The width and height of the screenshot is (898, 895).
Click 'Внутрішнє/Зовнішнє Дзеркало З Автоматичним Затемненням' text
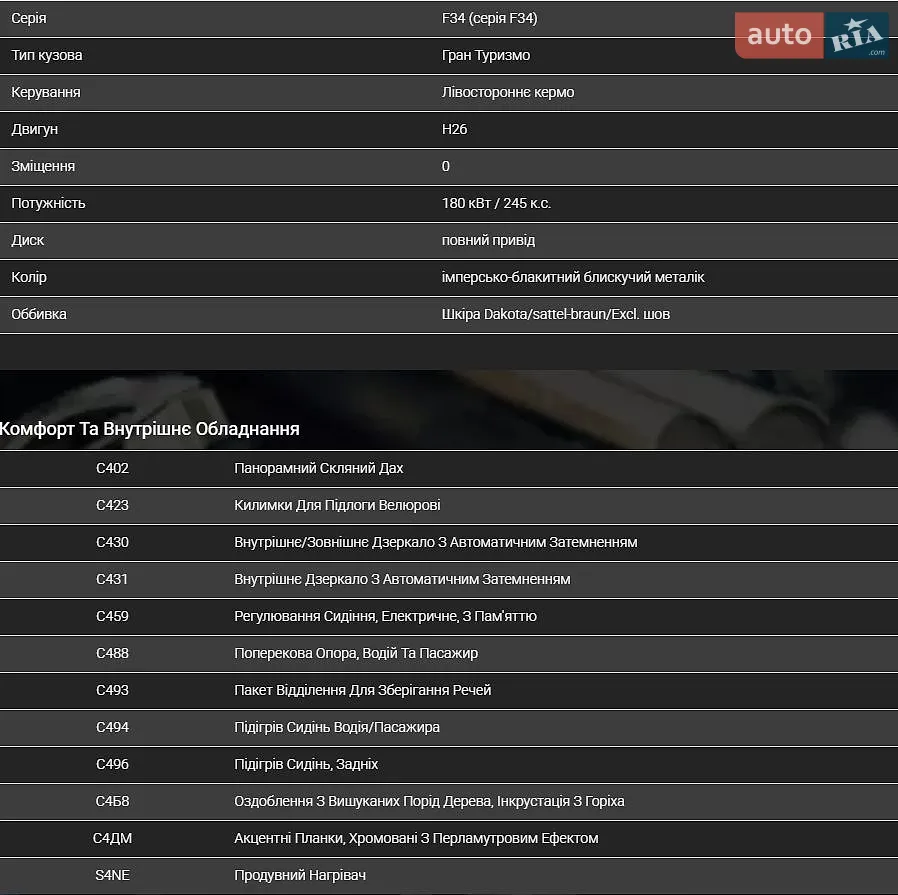(x=436, y=542)
